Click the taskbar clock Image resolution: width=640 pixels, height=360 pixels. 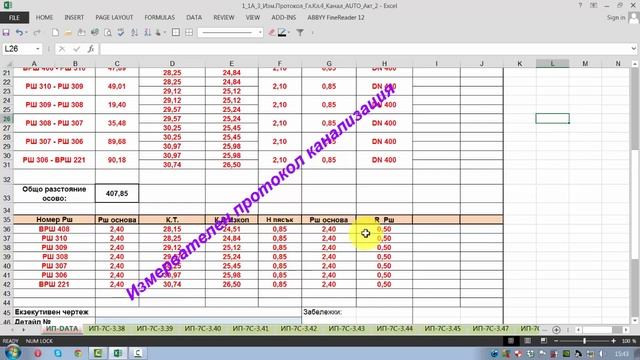point(622,353)
